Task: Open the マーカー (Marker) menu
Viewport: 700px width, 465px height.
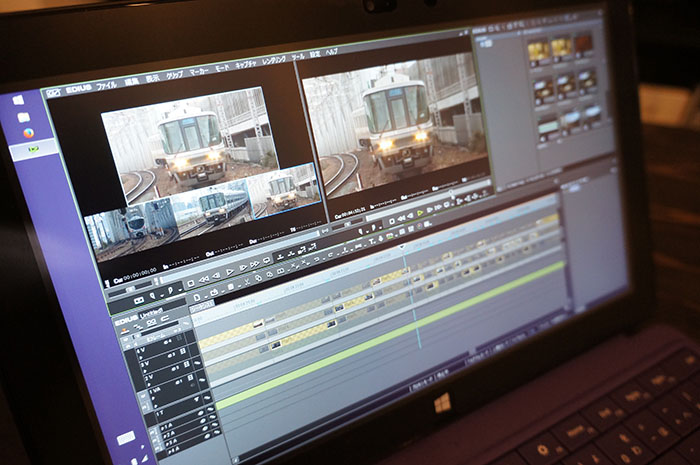Action: point(199,71)
